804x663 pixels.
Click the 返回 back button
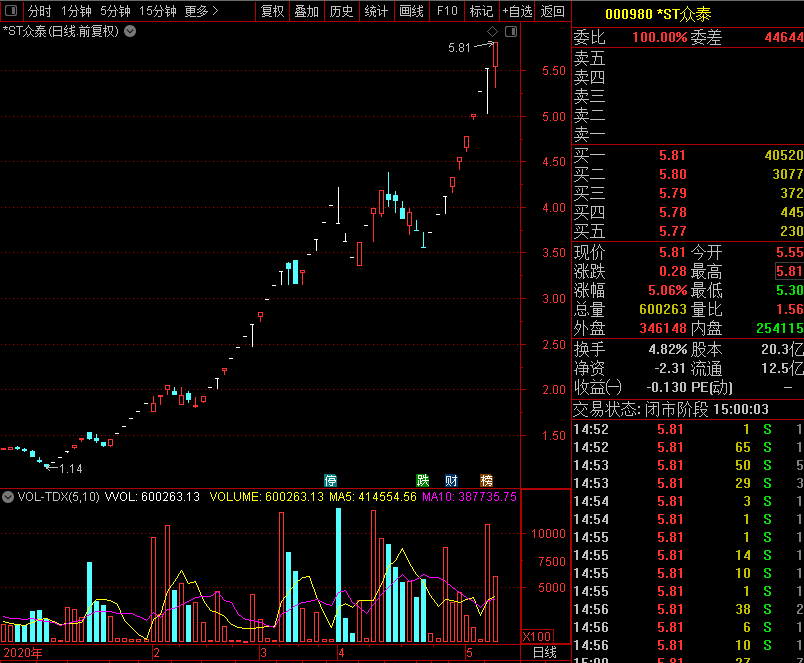tap(552, 11)
